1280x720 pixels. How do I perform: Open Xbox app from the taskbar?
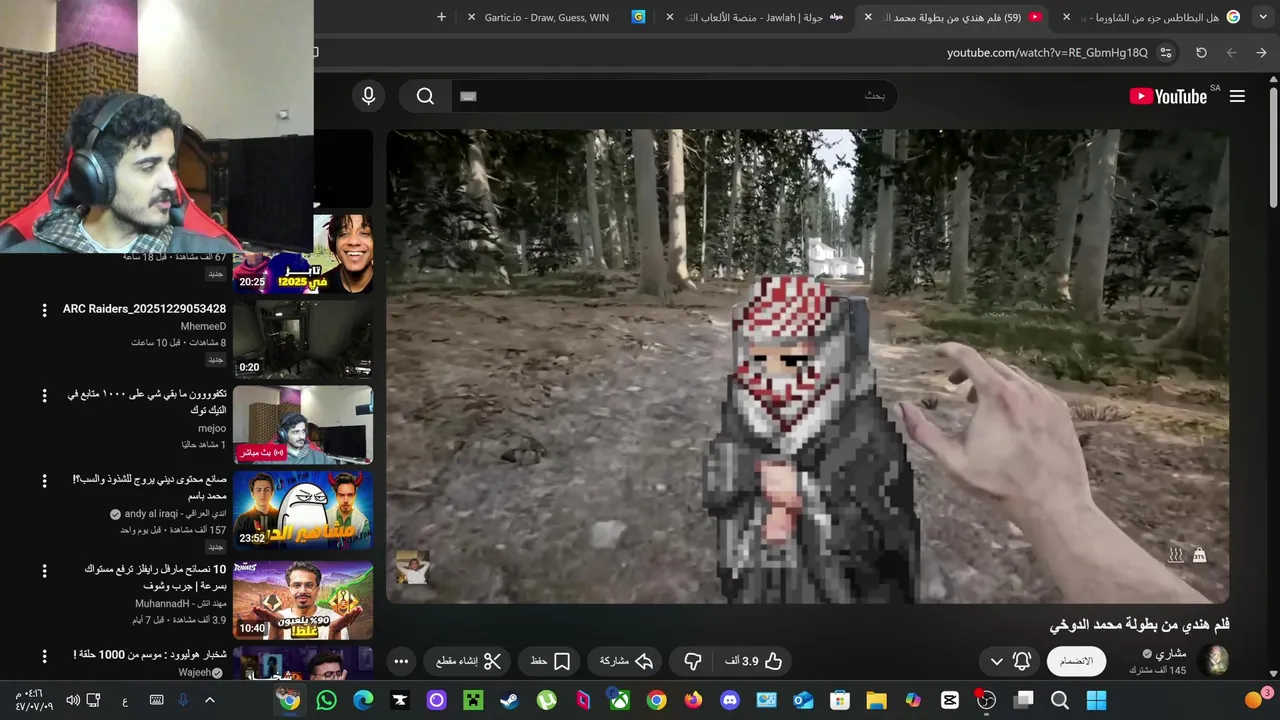coord(620,700)
